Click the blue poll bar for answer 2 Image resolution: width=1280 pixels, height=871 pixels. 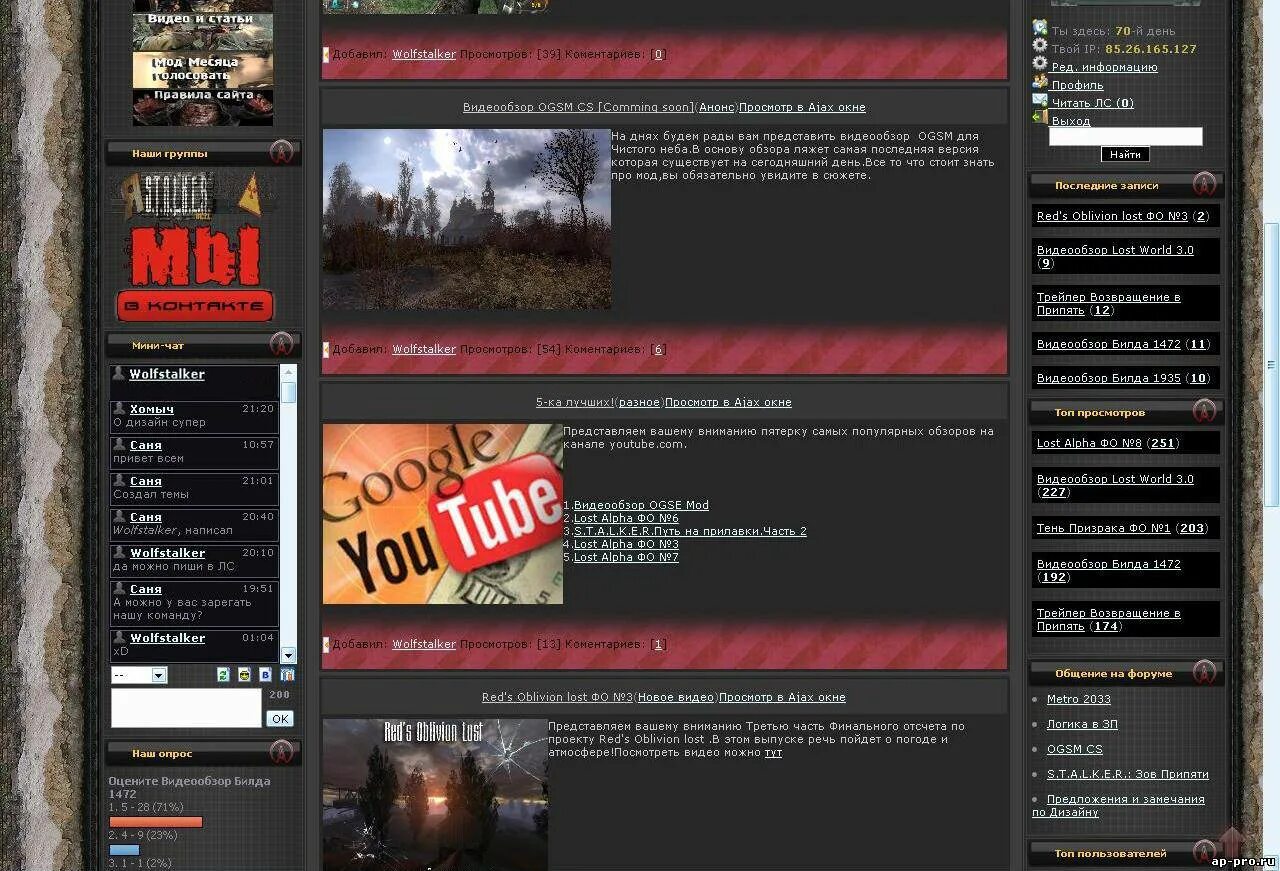pos(124,850)
